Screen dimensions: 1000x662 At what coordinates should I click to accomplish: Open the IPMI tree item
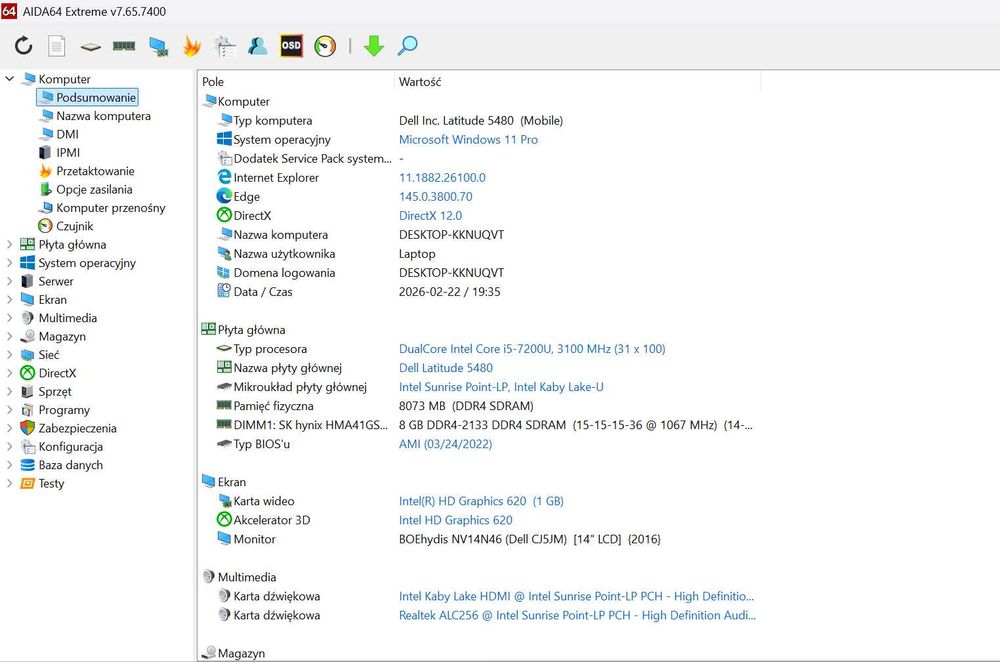click(68, 152)
